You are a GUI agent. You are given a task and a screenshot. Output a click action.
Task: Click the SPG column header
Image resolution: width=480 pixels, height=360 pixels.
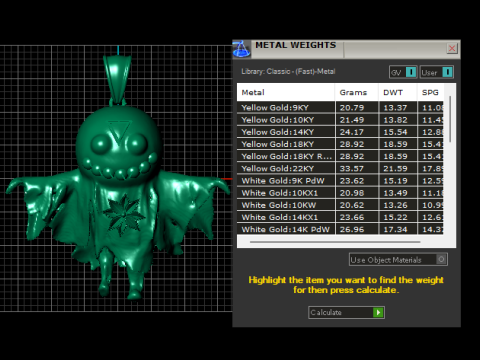[x=430, y=92]
